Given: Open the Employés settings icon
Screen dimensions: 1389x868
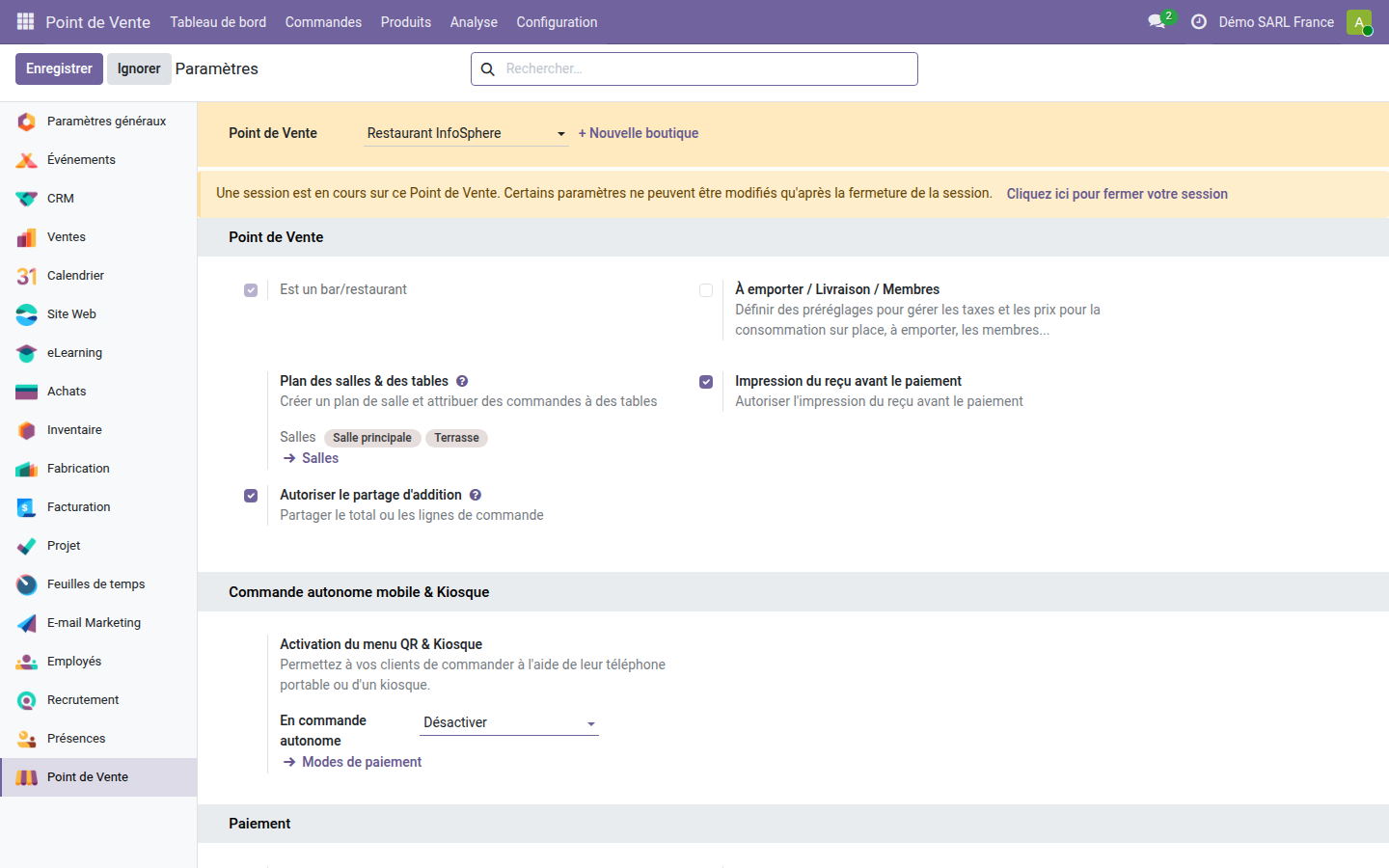Looking at the screenshot, I should point(27,662).
